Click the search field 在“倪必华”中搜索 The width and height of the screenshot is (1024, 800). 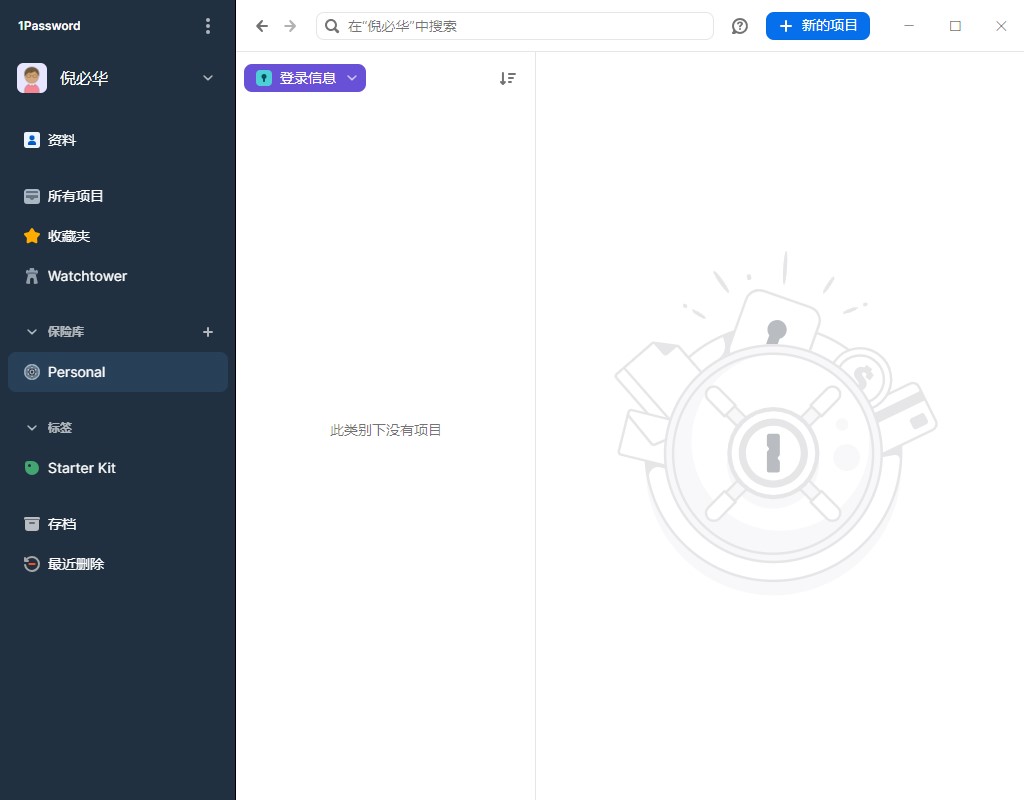pos(515,26)
